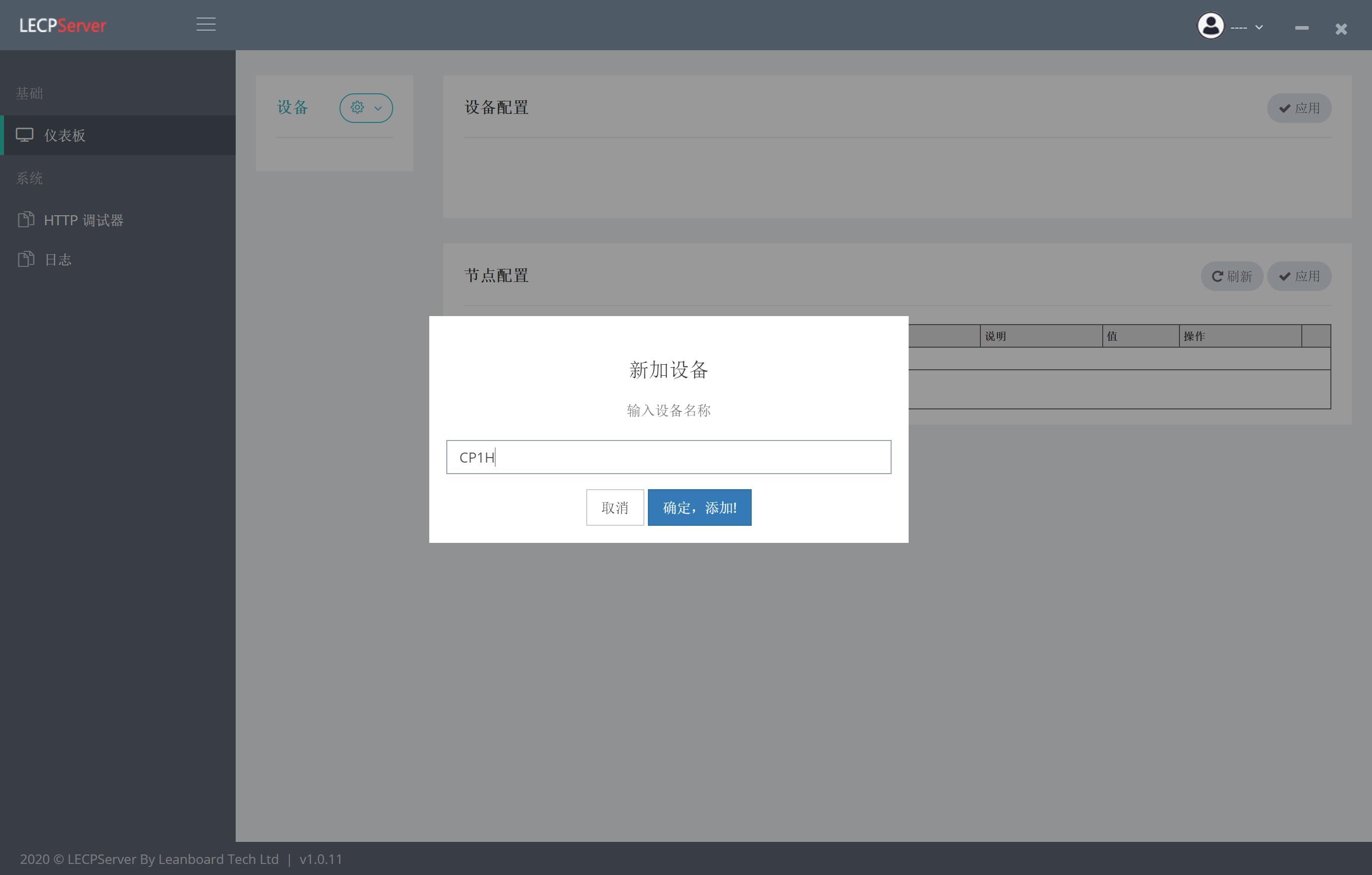Click the user avatar icon
1372x875 pixels.
coord(1211,26)
